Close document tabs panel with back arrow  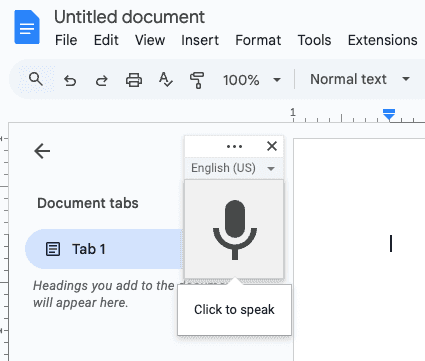point(42,151)
